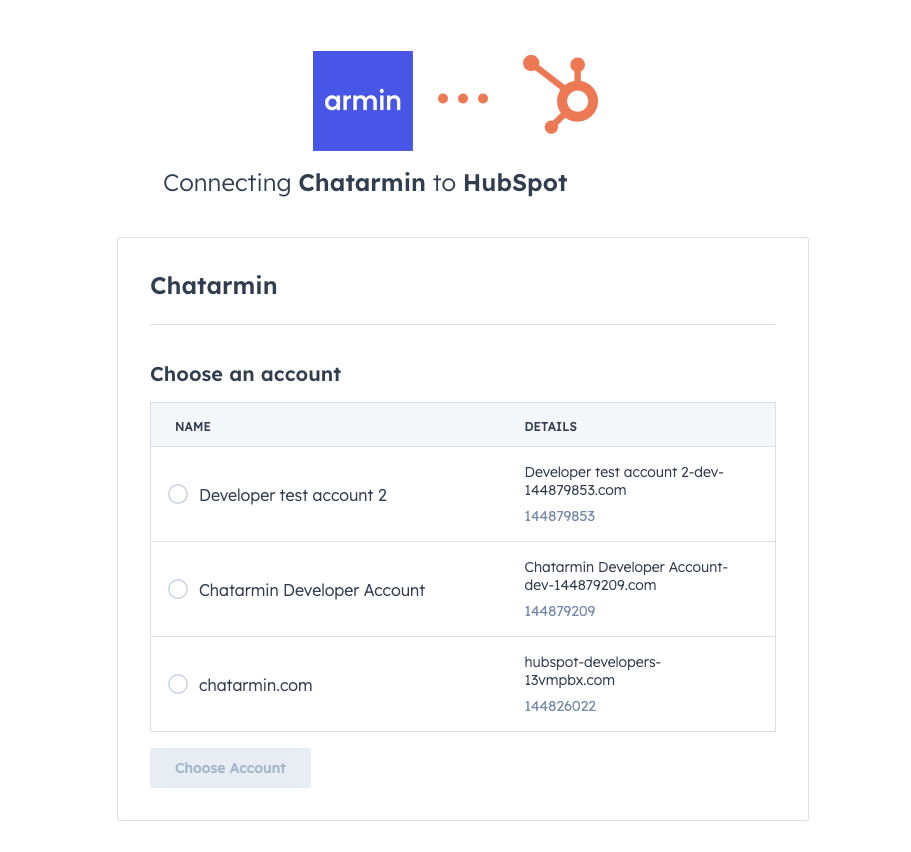
Task: Click the Chatarmin Developer Account-dev domain text
Action: click(625, 576)
